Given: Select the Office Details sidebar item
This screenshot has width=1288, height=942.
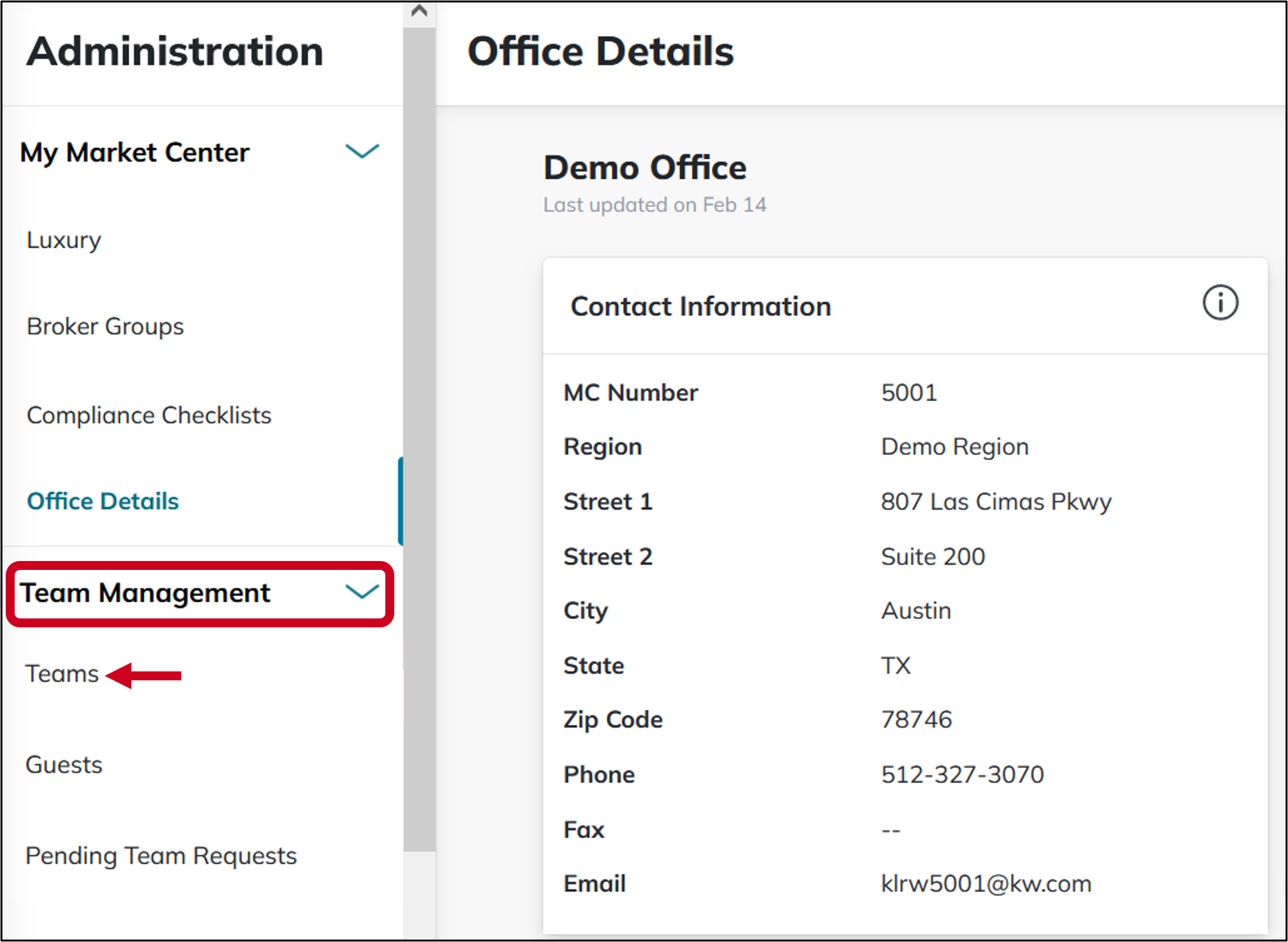Looking at the screenshot, I should (x=102, y=501).
